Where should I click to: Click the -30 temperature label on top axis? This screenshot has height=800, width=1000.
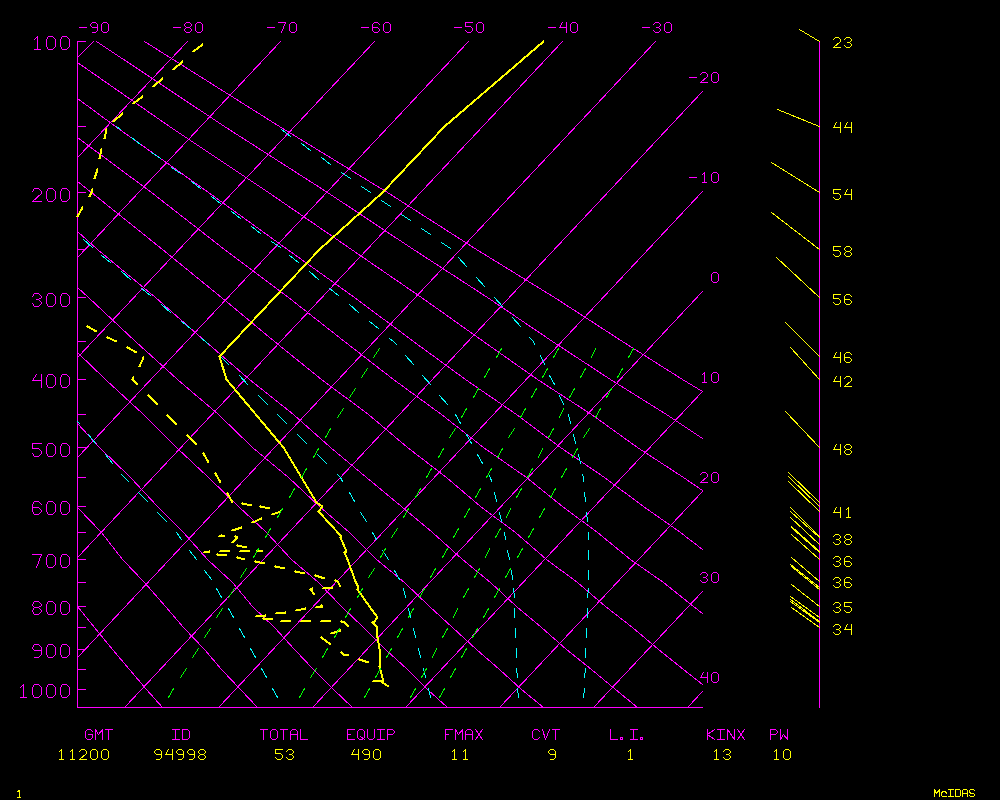tap(656, 28)
